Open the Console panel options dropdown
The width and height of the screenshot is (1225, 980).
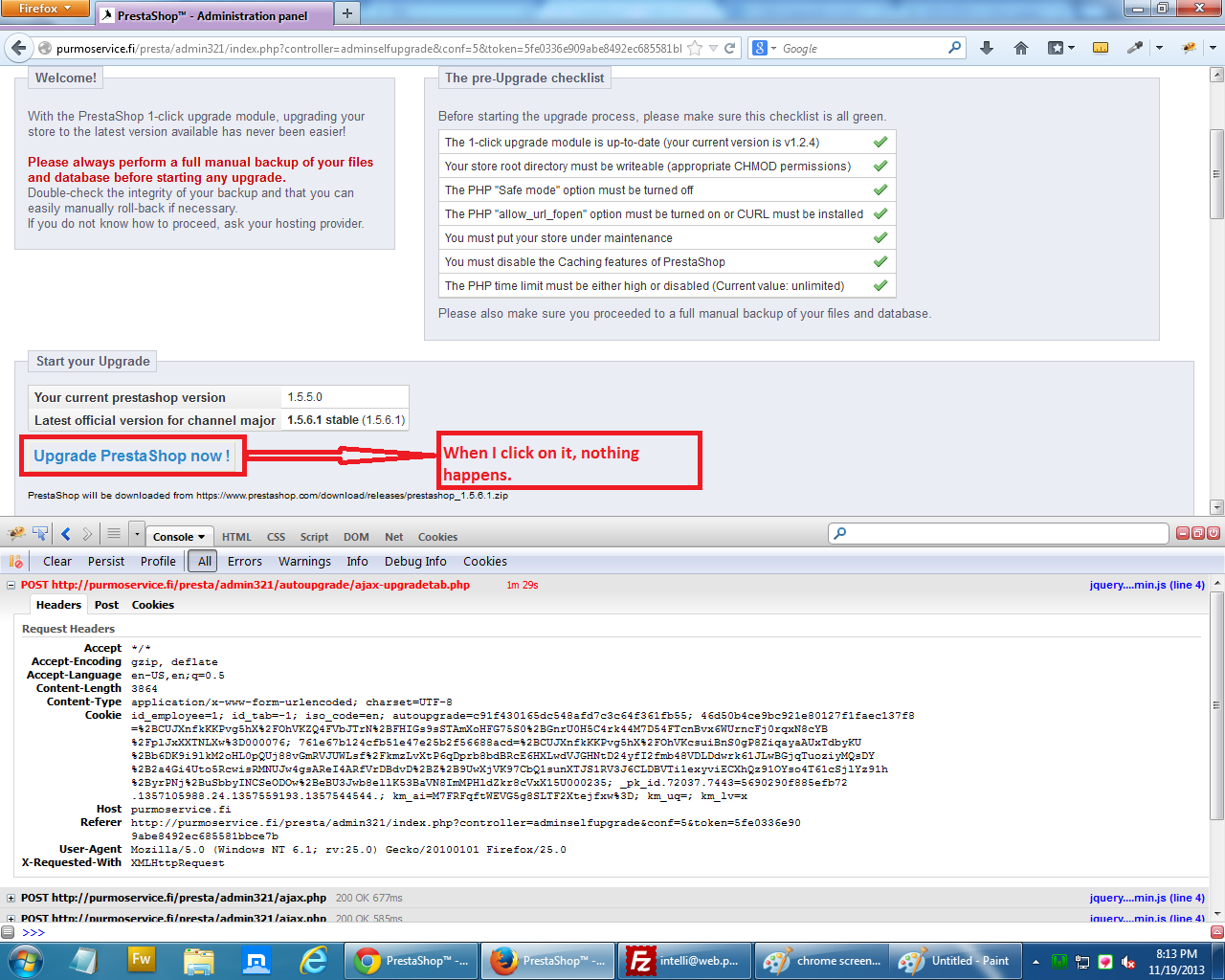tap(201, 537)
